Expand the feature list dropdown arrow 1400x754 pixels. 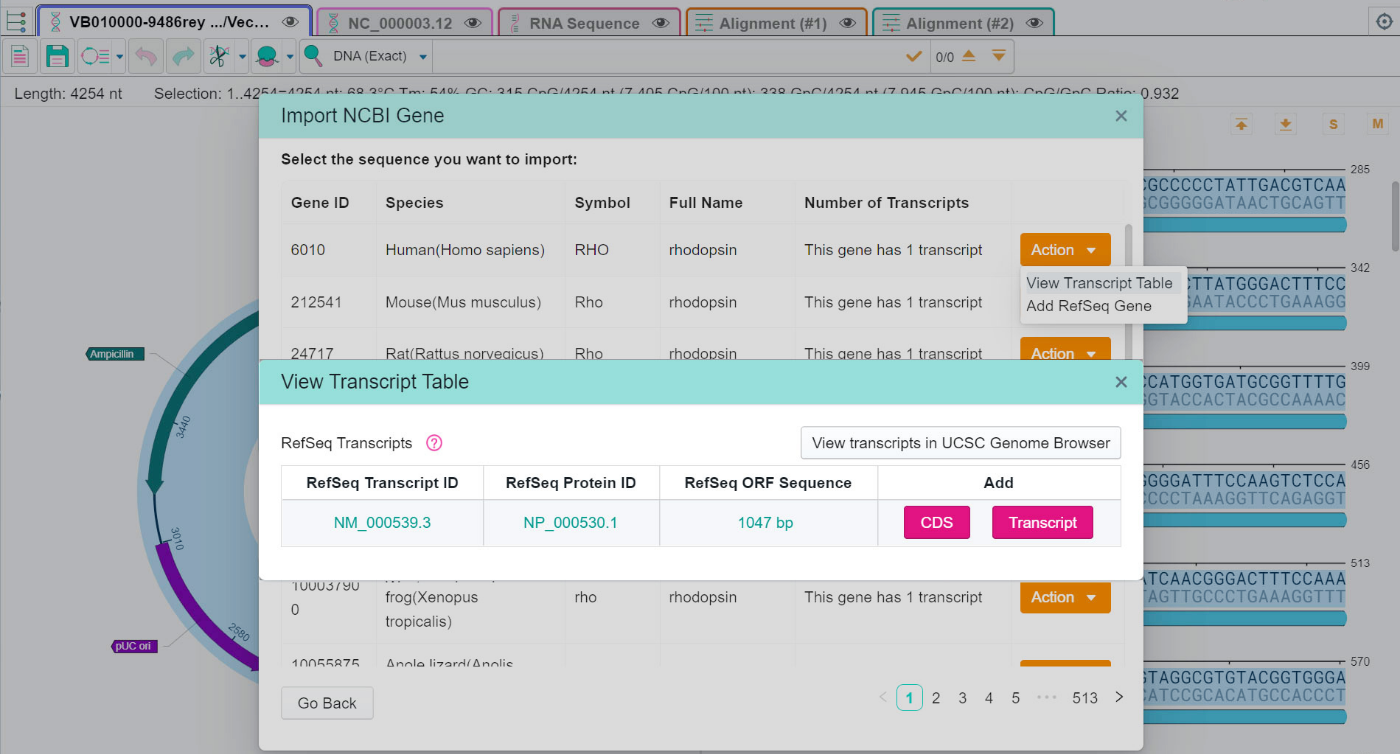tap(120, 57)
